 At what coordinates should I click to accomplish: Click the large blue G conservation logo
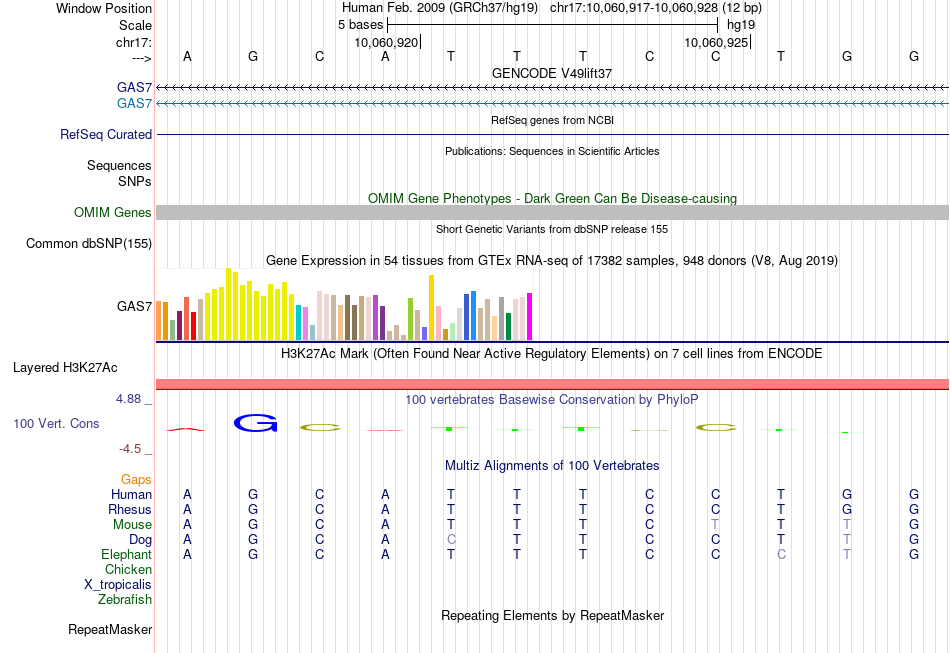click(x=255, y=423)
